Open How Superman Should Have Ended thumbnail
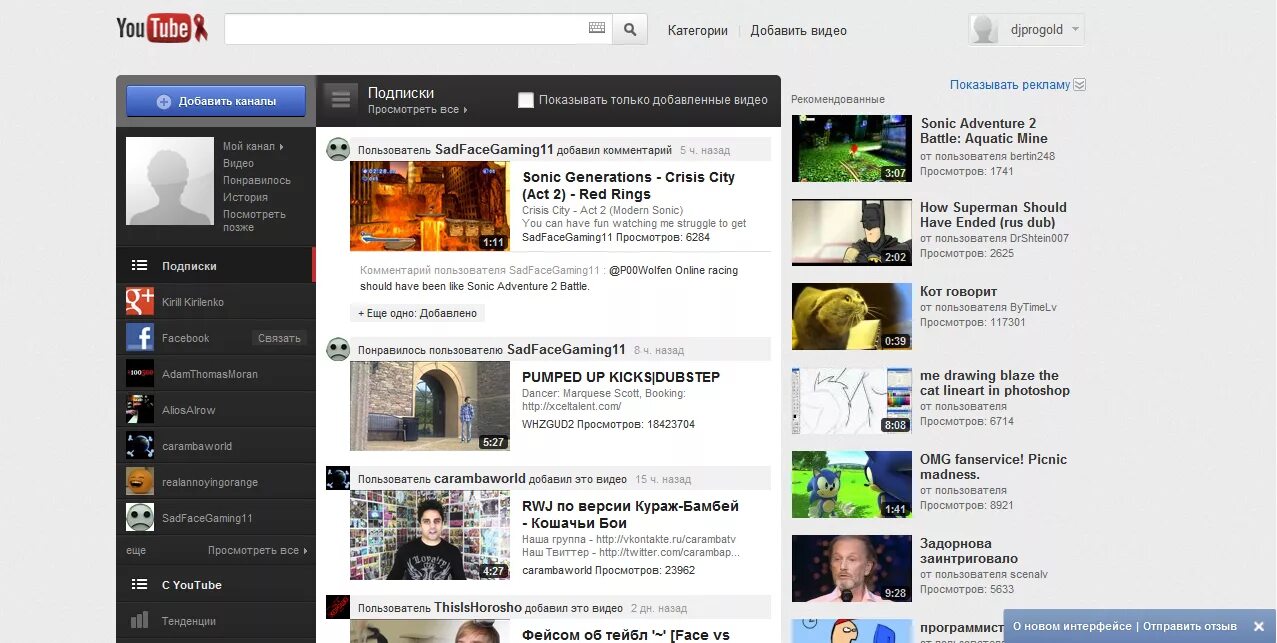Screen dimensions: 1277x643 (x=852, y=232)
